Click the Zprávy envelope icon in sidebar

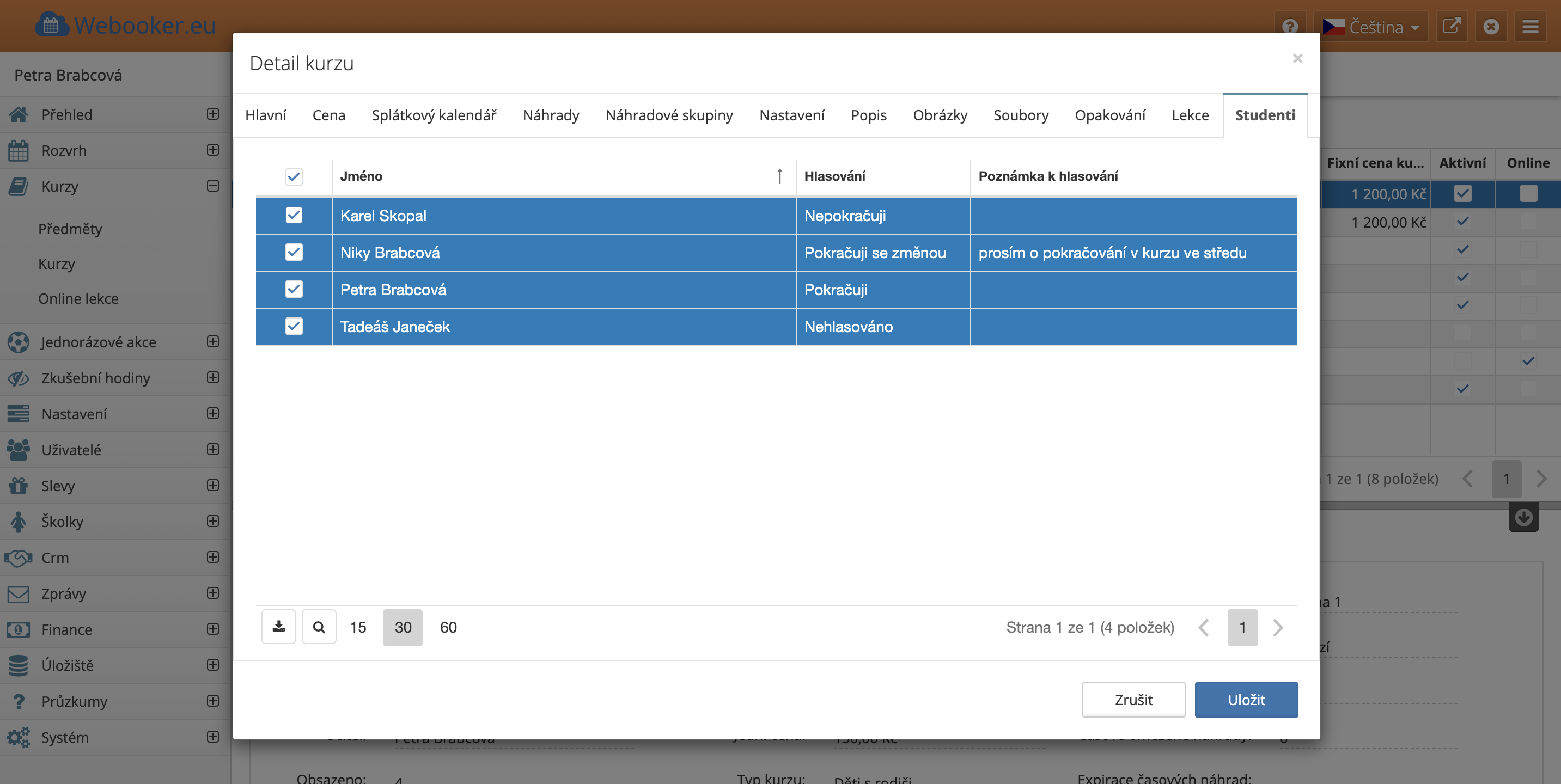[18, 594]
